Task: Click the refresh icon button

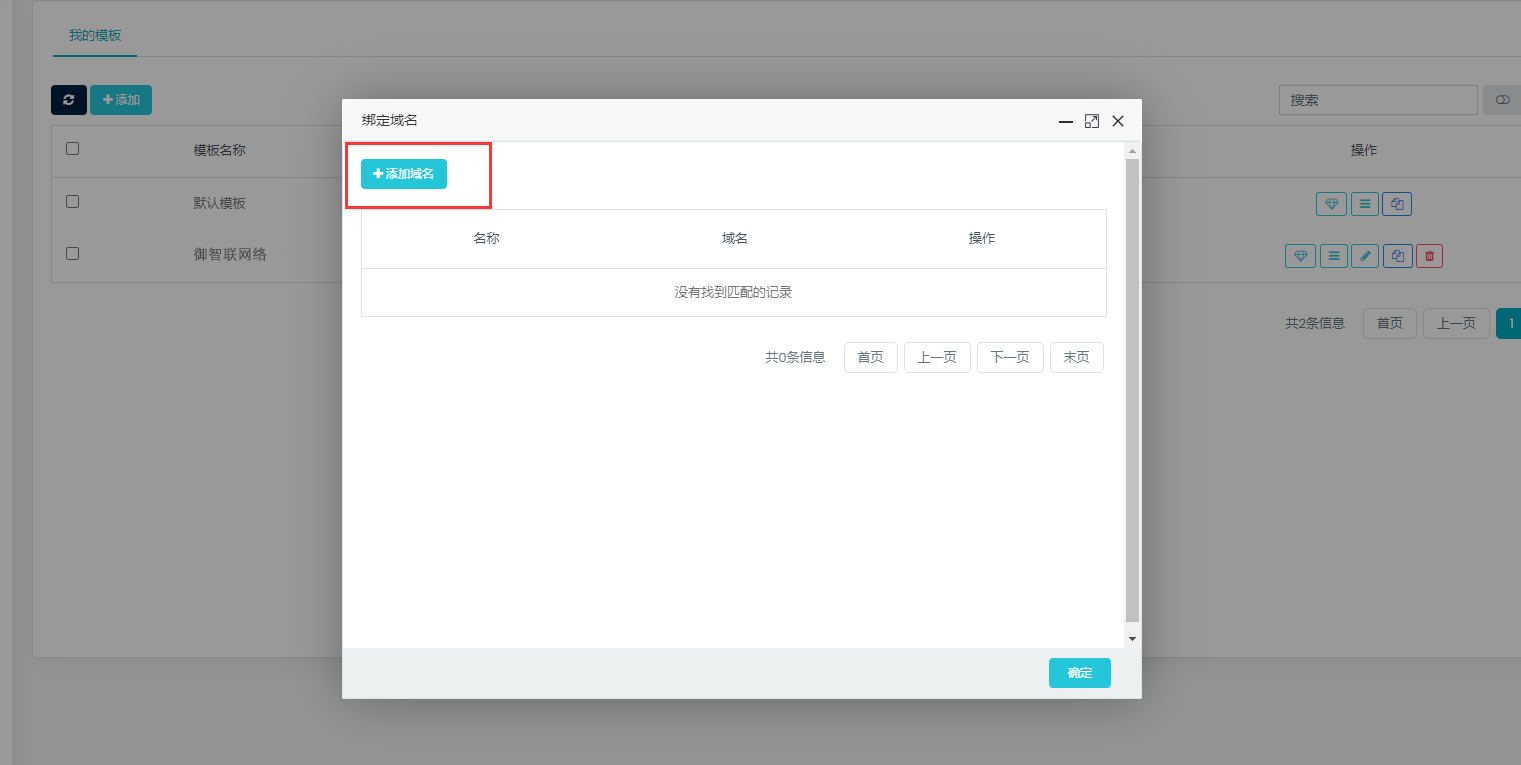Action: coord(69,100)
